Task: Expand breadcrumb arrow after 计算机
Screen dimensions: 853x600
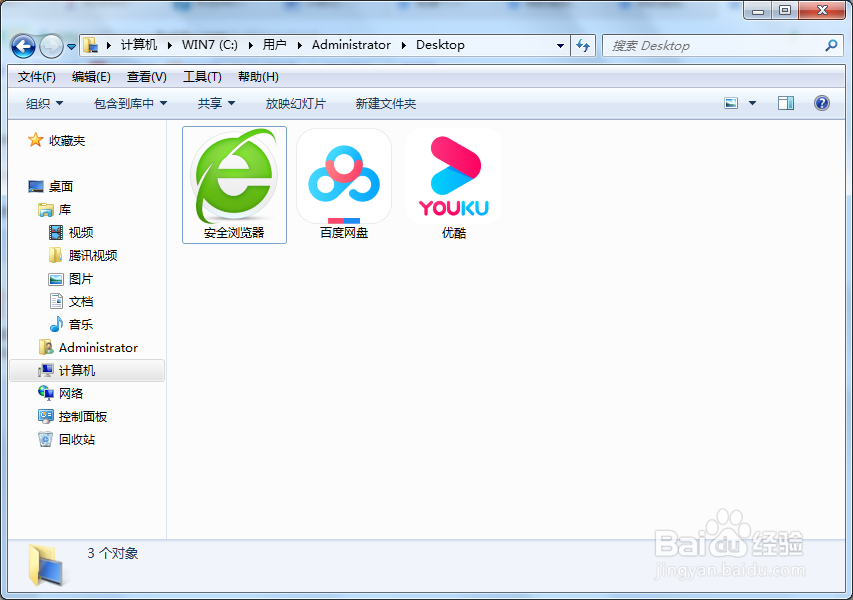Action: point(170,45)
